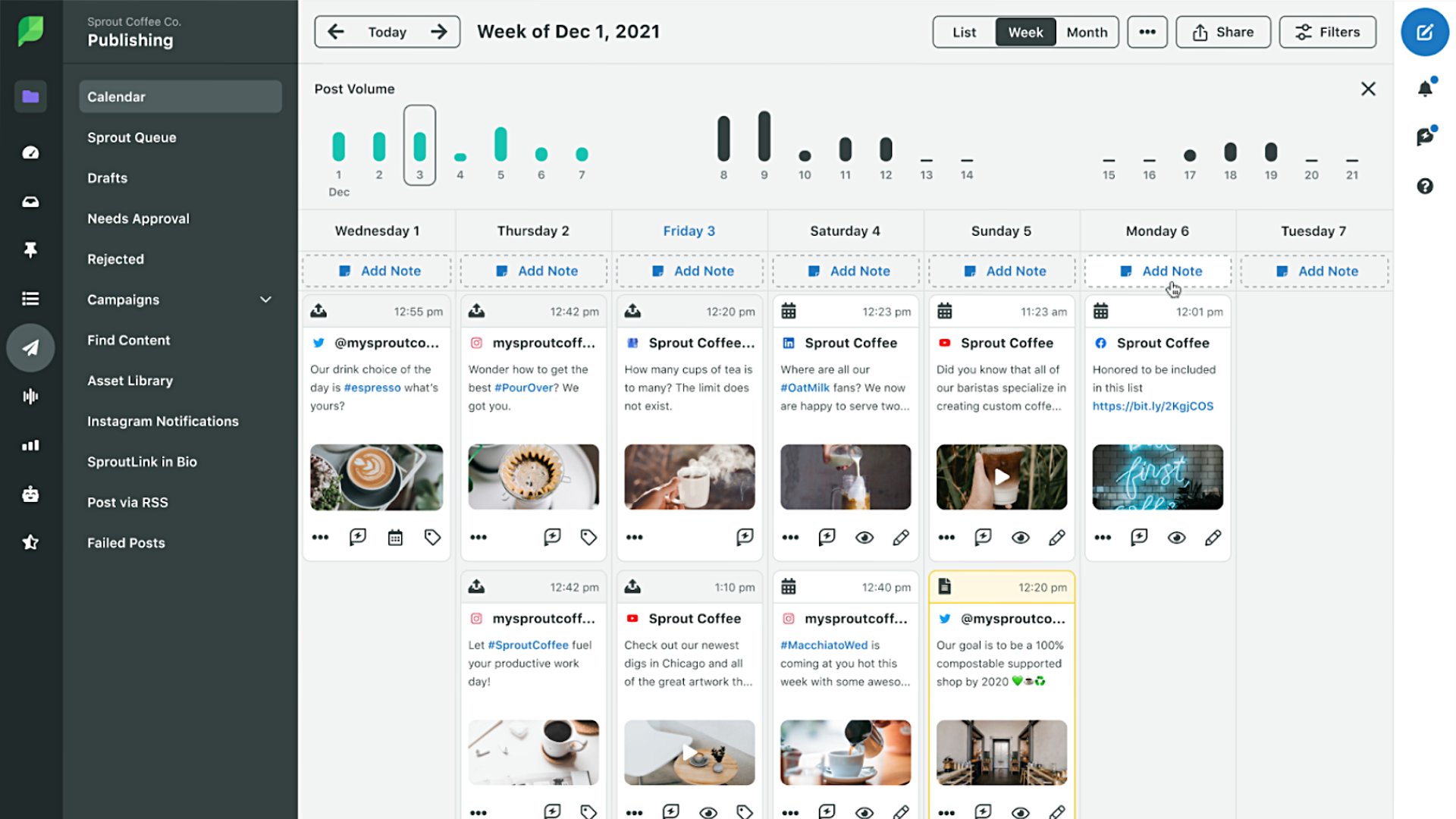Open the star reviews sidebar icon
This screenshot has height=819, width=1456.
30,542
